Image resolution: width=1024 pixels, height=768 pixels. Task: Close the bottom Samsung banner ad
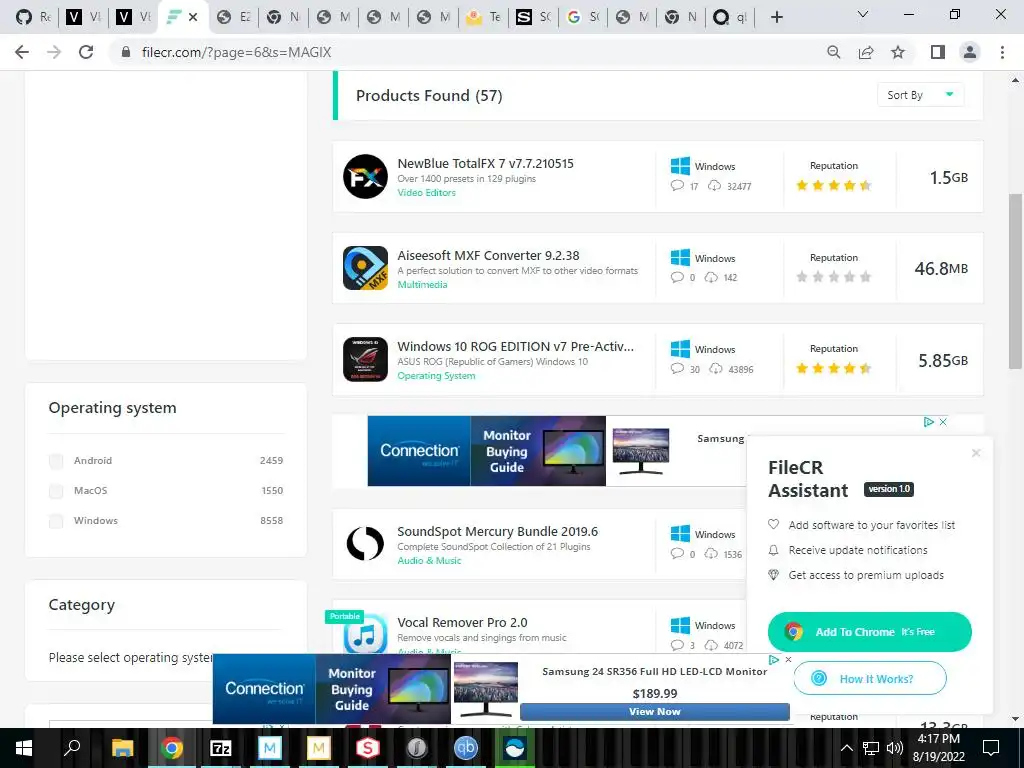pyautogui.click(x=788, y=660)
